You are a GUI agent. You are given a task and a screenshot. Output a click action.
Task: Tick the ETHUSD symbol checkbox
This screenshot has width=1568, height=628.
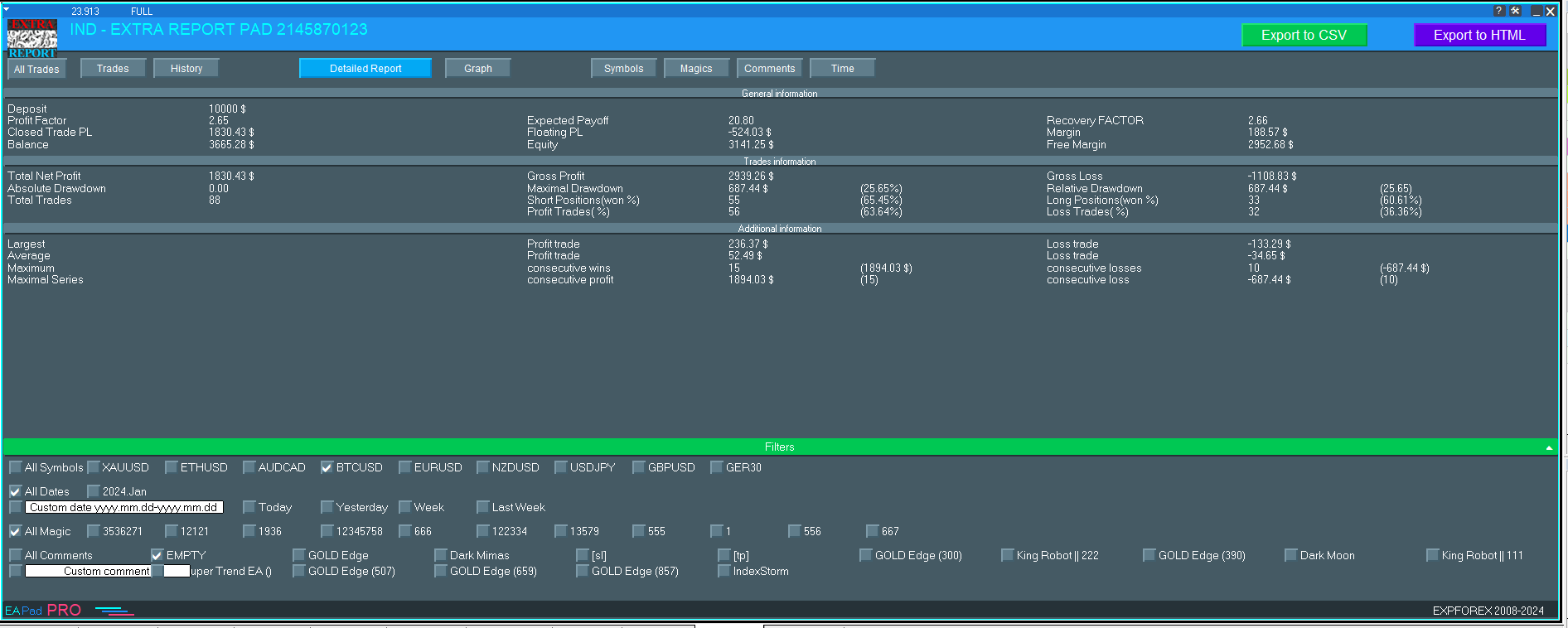[x=171, y=467]
